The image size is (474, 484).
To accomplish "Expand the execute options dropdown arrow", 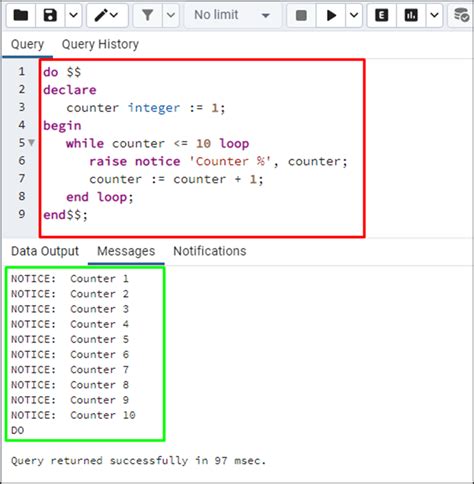I will (354, 15).
